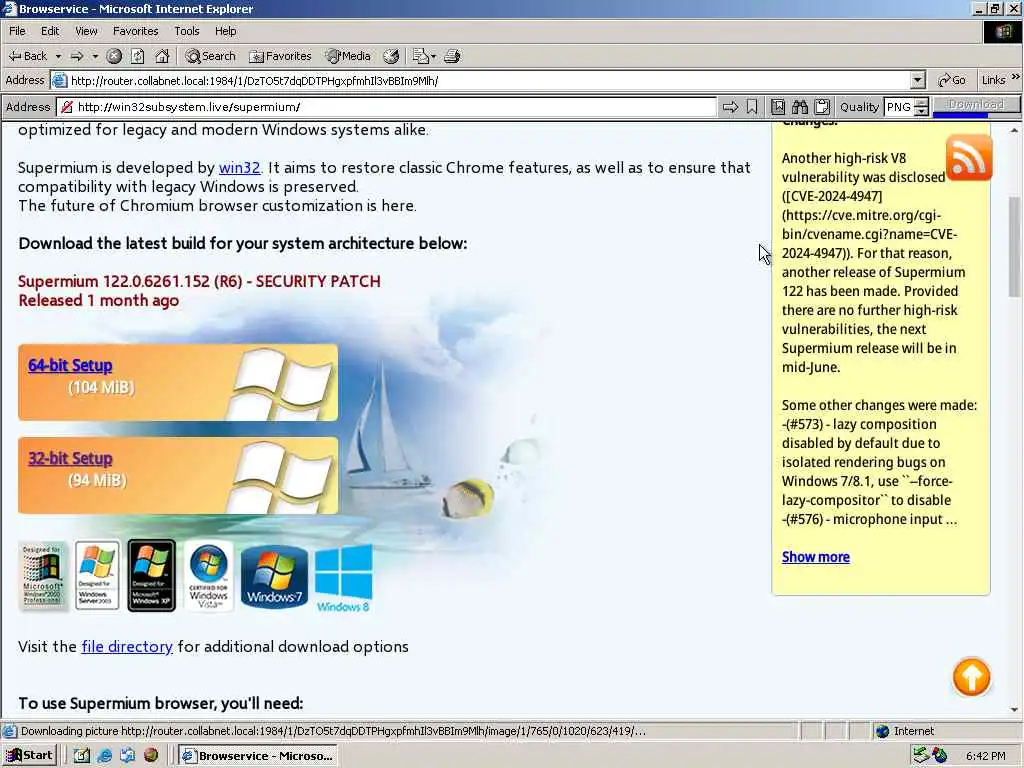
Task: Click the Quality stepper up arrow
Action: tap(921, 103)
